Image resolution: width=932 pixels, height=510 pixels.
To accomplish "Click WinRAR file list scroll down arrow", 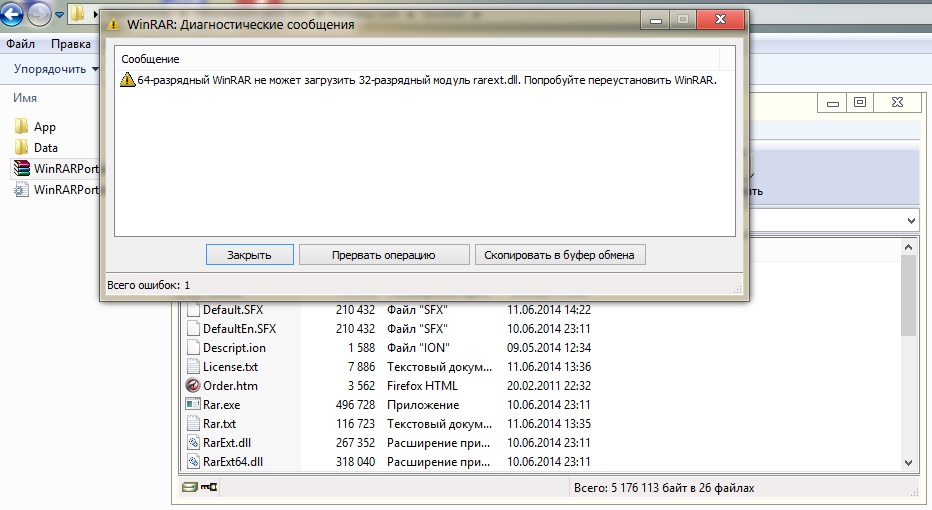I will click(908, 462).
